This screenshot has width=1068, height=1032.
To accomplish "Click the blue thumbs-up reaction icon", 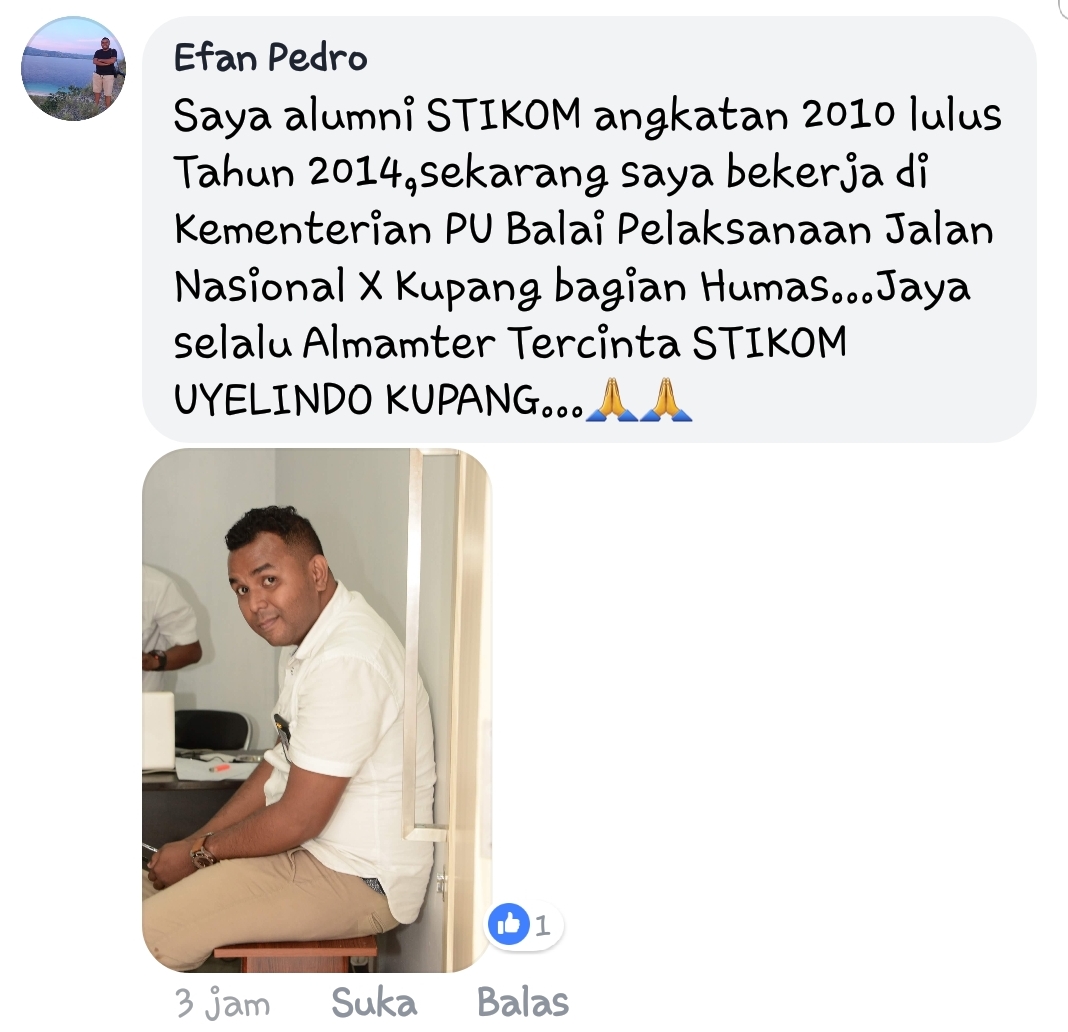I will 509,924.
